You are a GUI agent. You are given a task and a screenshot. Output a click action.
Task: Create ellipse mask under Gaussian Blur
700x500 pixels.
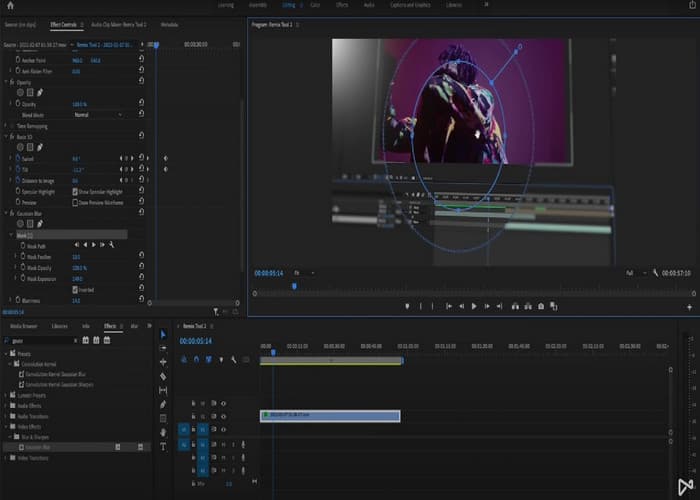point(20,224)
